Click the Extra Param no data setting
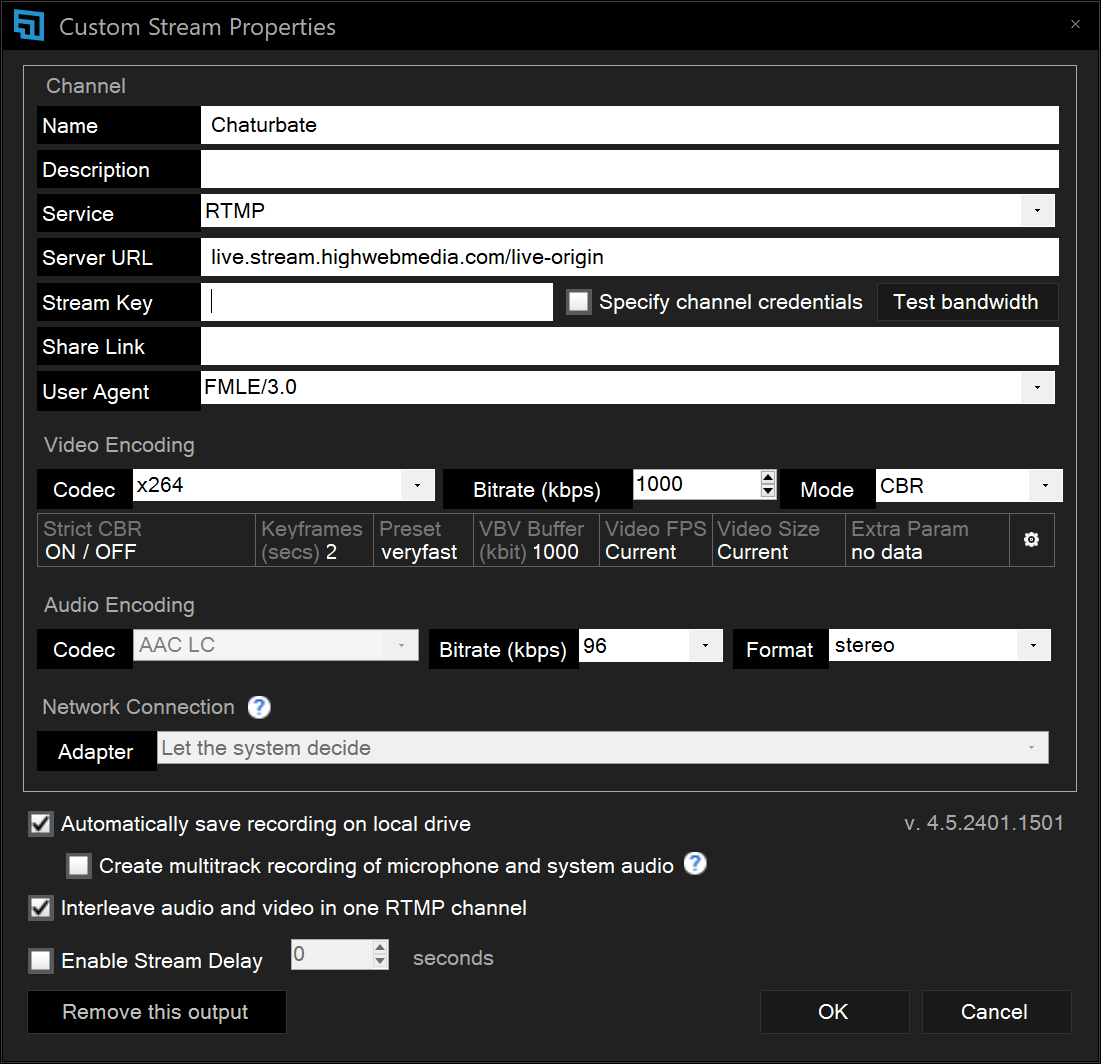The width and height of the screenshot is (1101, 1064). tap(928, 540)
